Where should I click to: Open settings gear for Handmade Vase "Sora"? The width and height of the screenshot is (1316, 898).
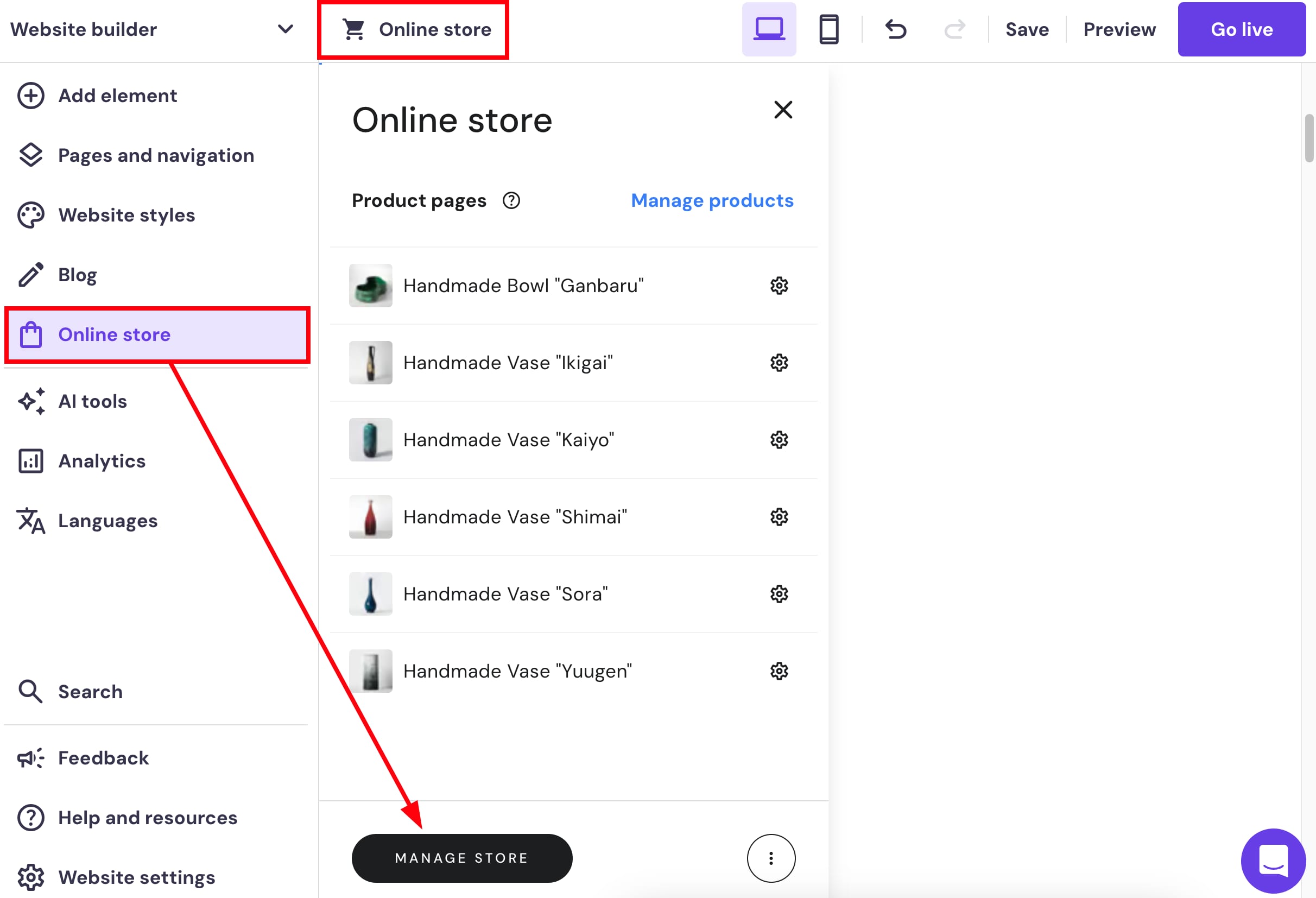pyautogui.click(x=779, y=594)
